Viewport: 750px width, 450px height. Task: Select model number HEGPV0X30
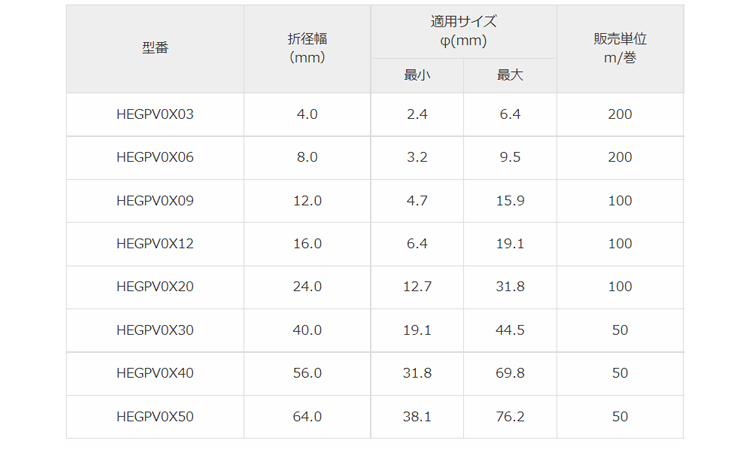(155, 329)
